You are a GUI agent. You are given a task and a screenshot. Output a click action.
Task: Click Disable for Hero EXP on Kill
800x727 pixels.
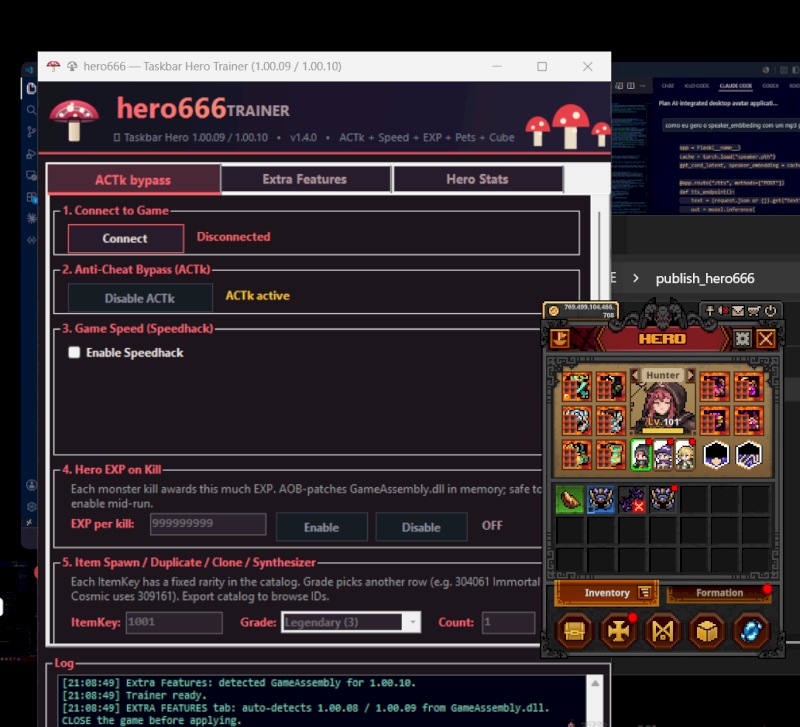click(421, 527)
